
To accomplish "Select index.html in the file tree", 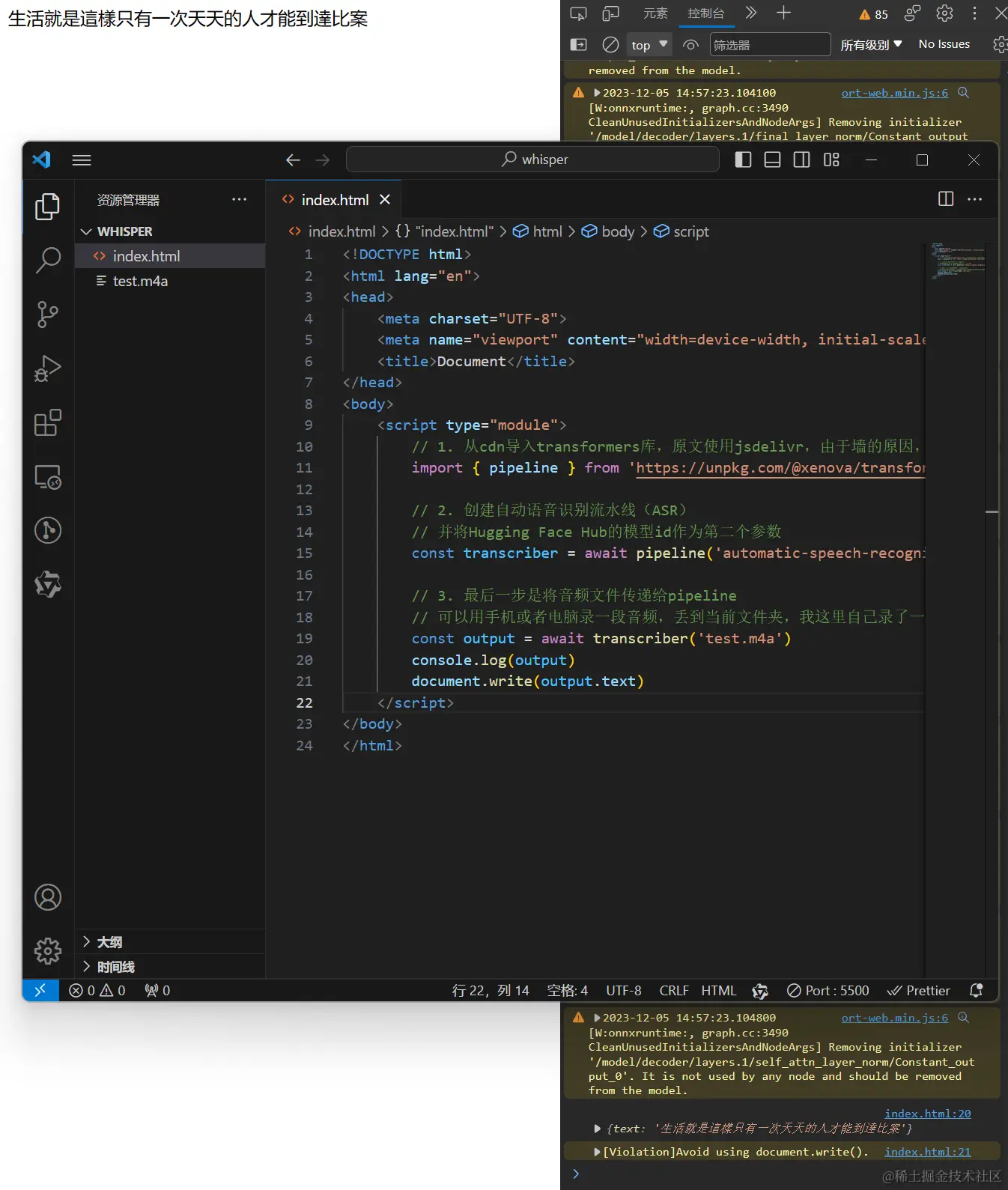I will tap(170, 256).
